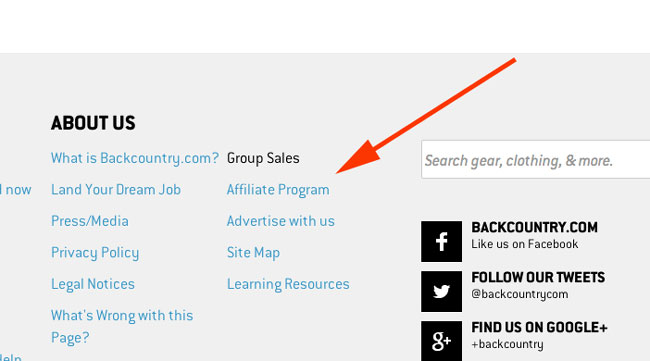This screenshot has height=361, width=650.
Task: Open the @backcountrycom Twitter handle
Action: 519,294
